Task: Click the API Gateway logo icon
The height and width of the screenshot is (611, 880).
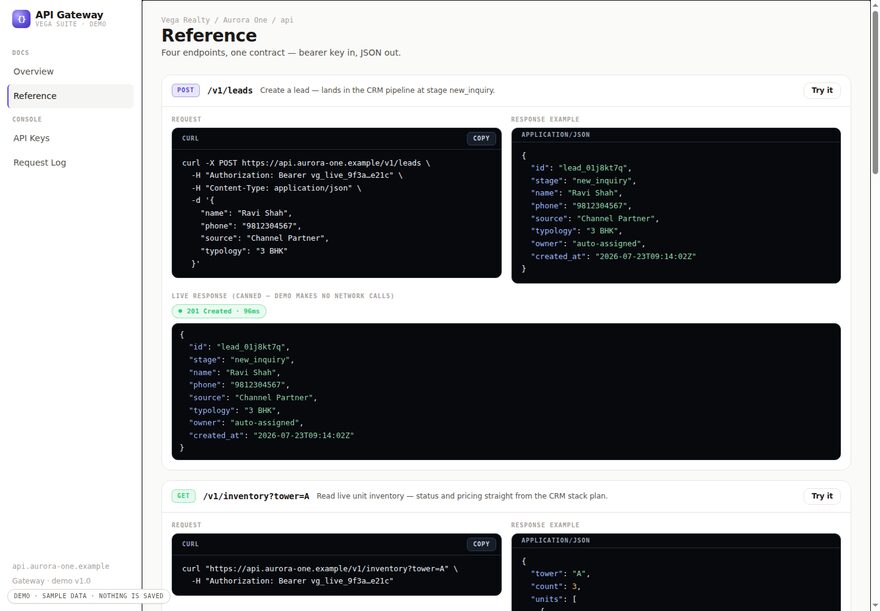Action: click(21, 19)
